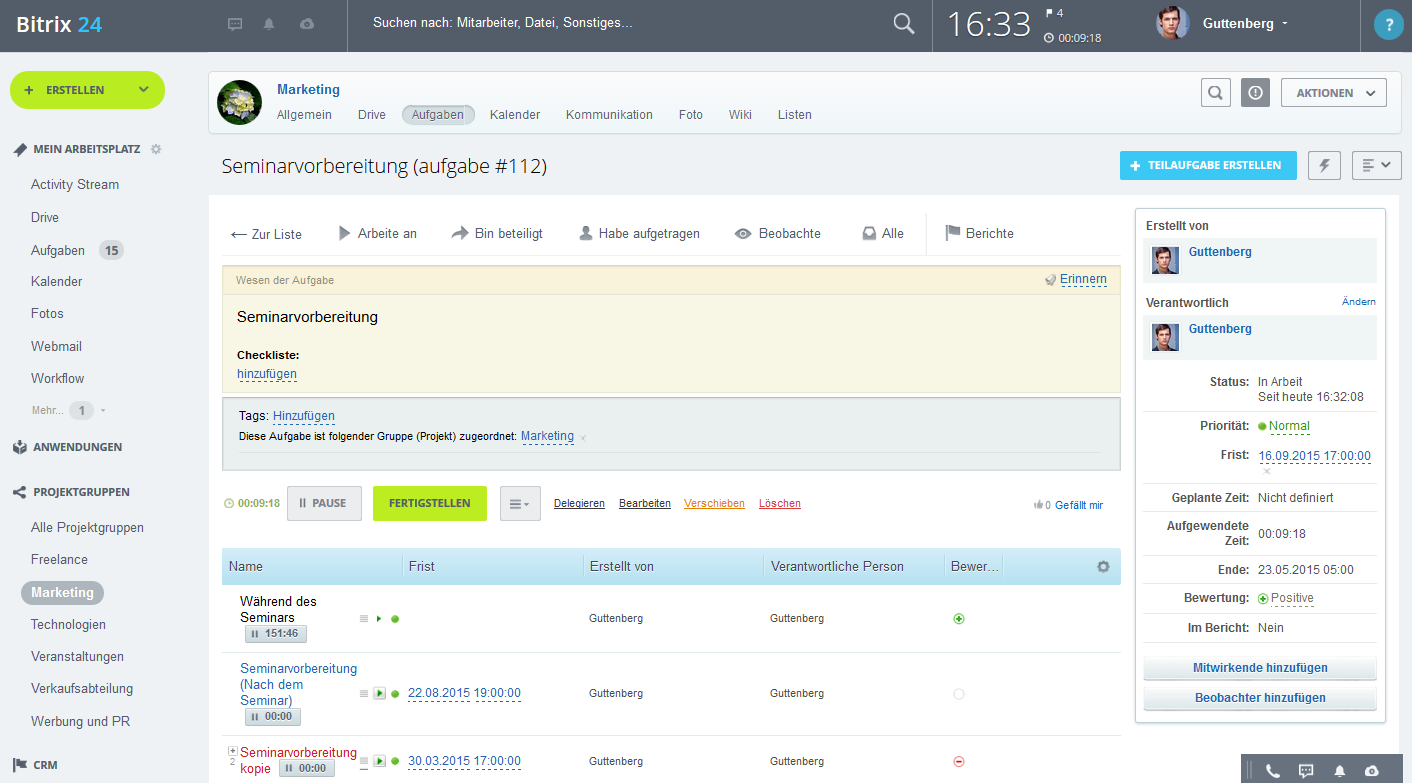The image size is (1412, 783).
Task: Click the help question mark icon
Action: point(1388,25)
